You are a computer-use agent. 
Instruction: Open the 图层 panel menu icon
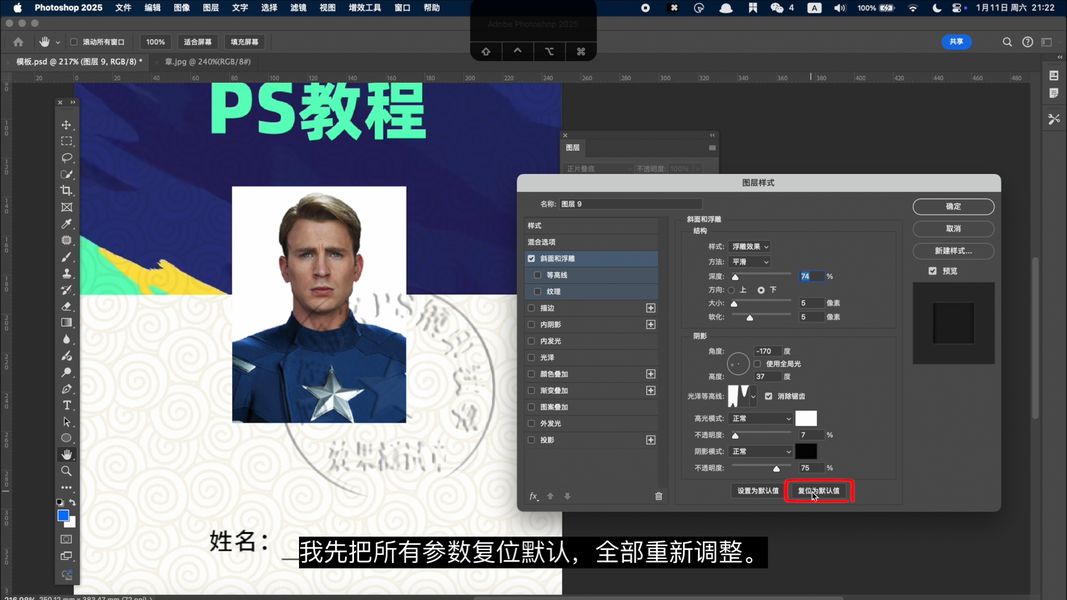(x=712, y=148)
